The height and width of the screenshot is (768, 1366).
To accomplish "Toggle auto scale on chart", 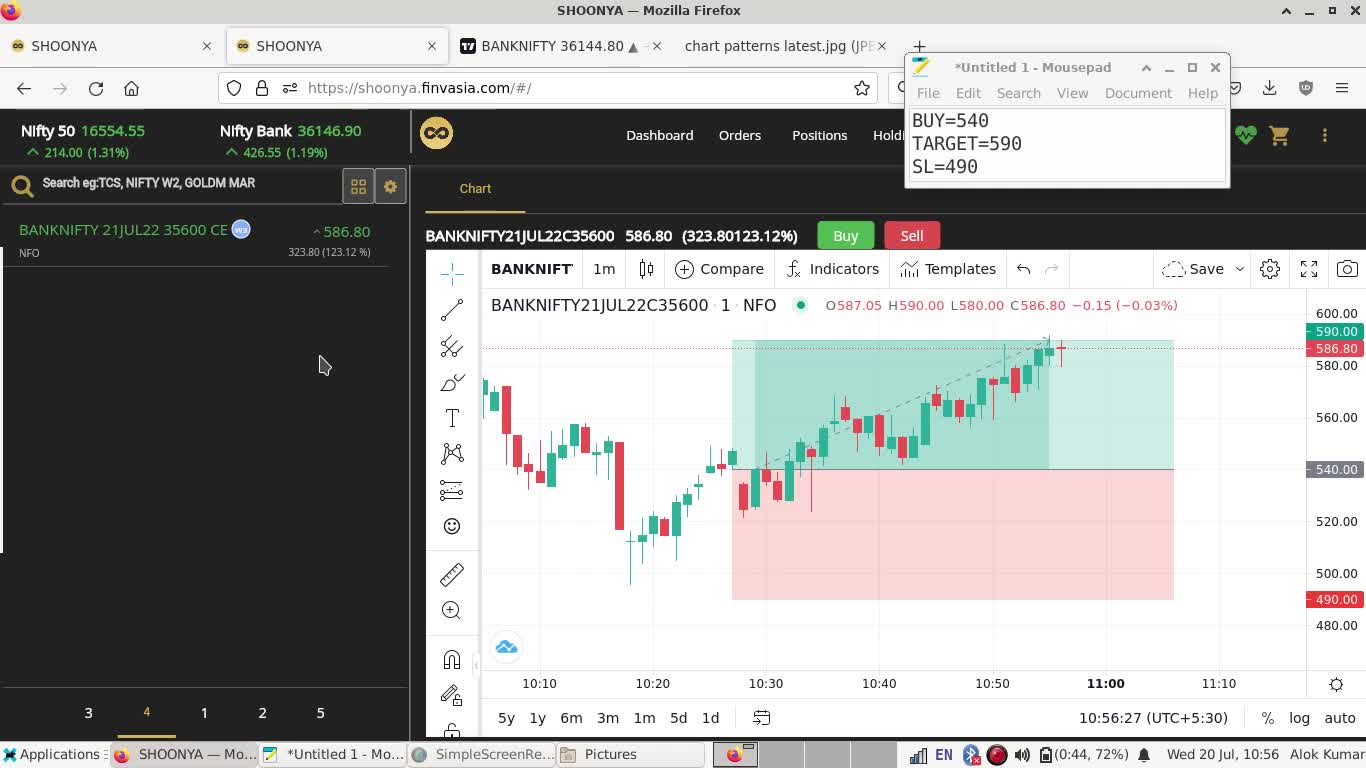I will [x=1340, y=718].
